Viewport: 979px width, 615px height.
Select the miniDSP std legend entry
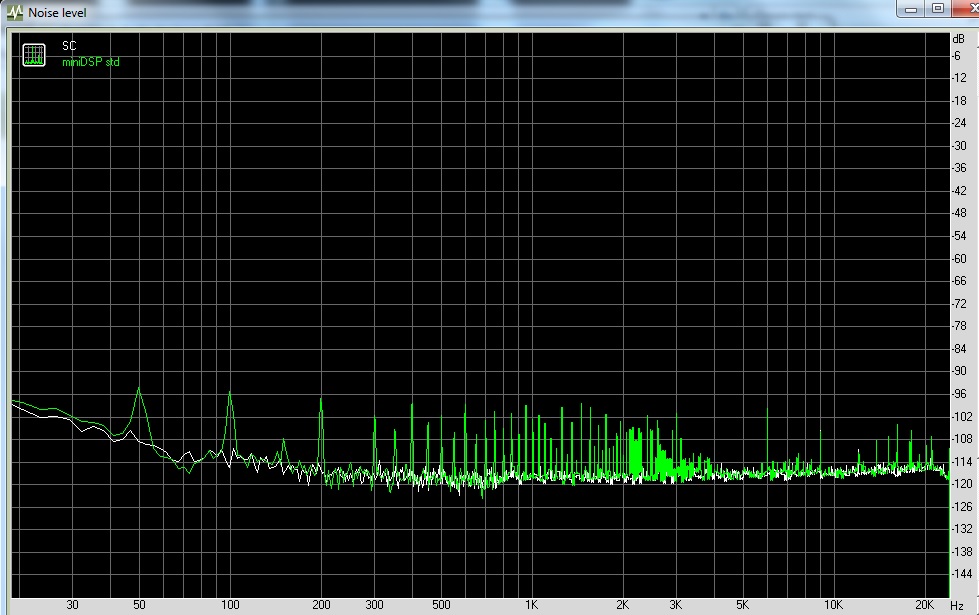coord(91,62)
